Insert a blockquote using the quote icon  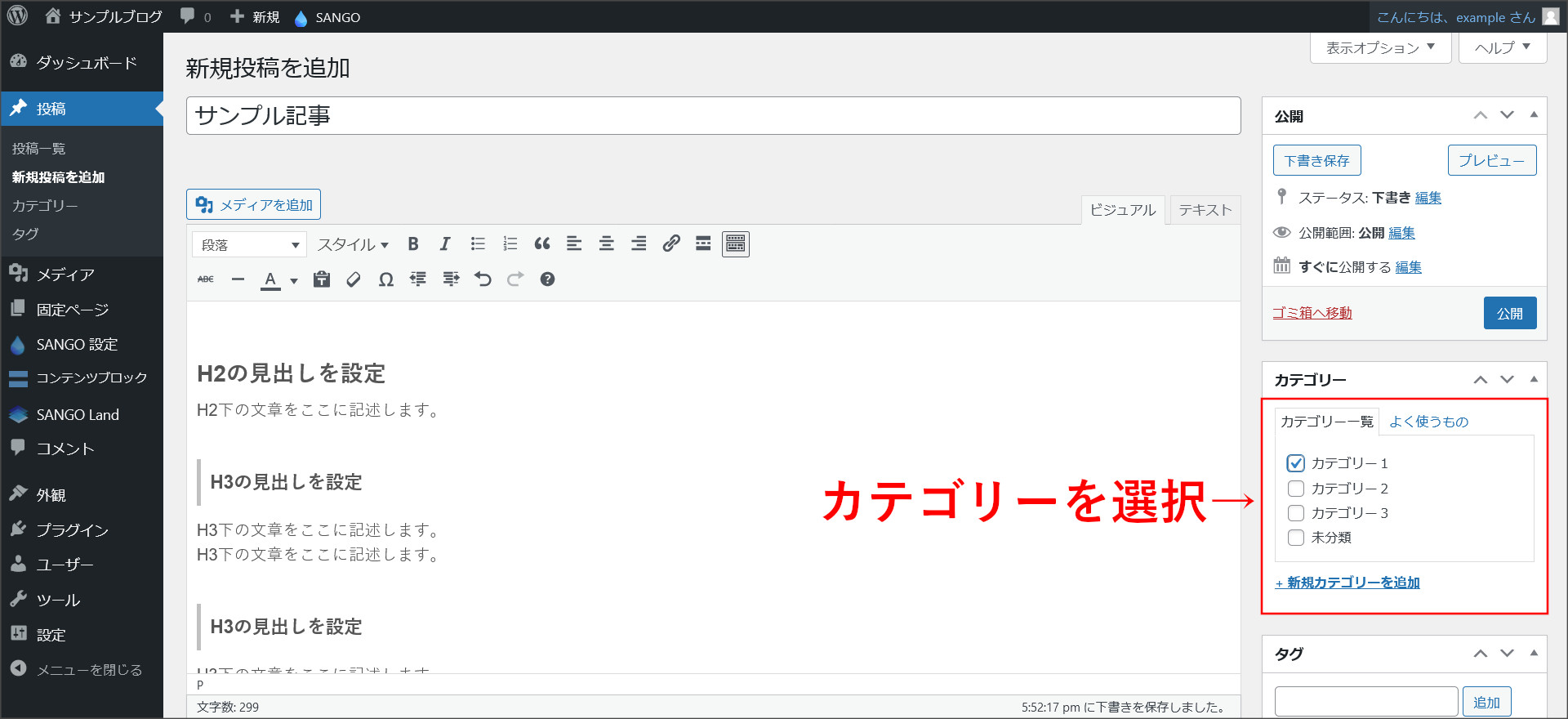542,244
